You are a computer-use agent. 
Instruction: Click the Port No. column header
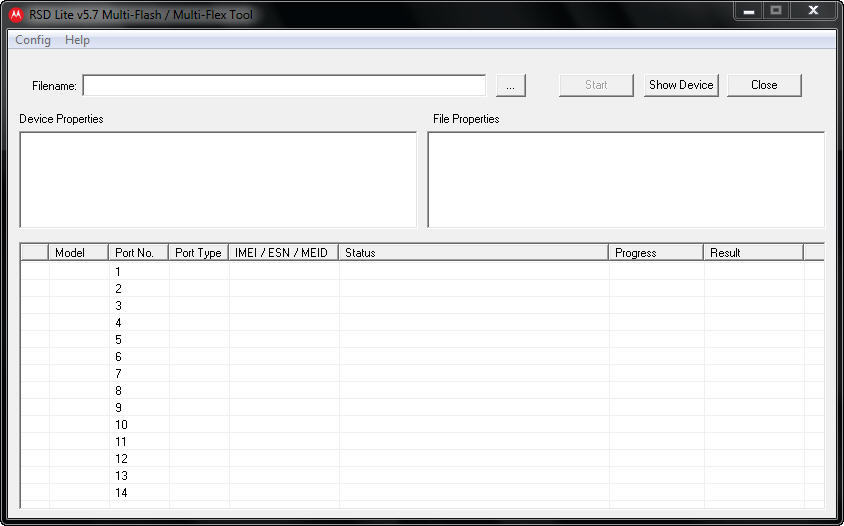click(x=138, y=253)
